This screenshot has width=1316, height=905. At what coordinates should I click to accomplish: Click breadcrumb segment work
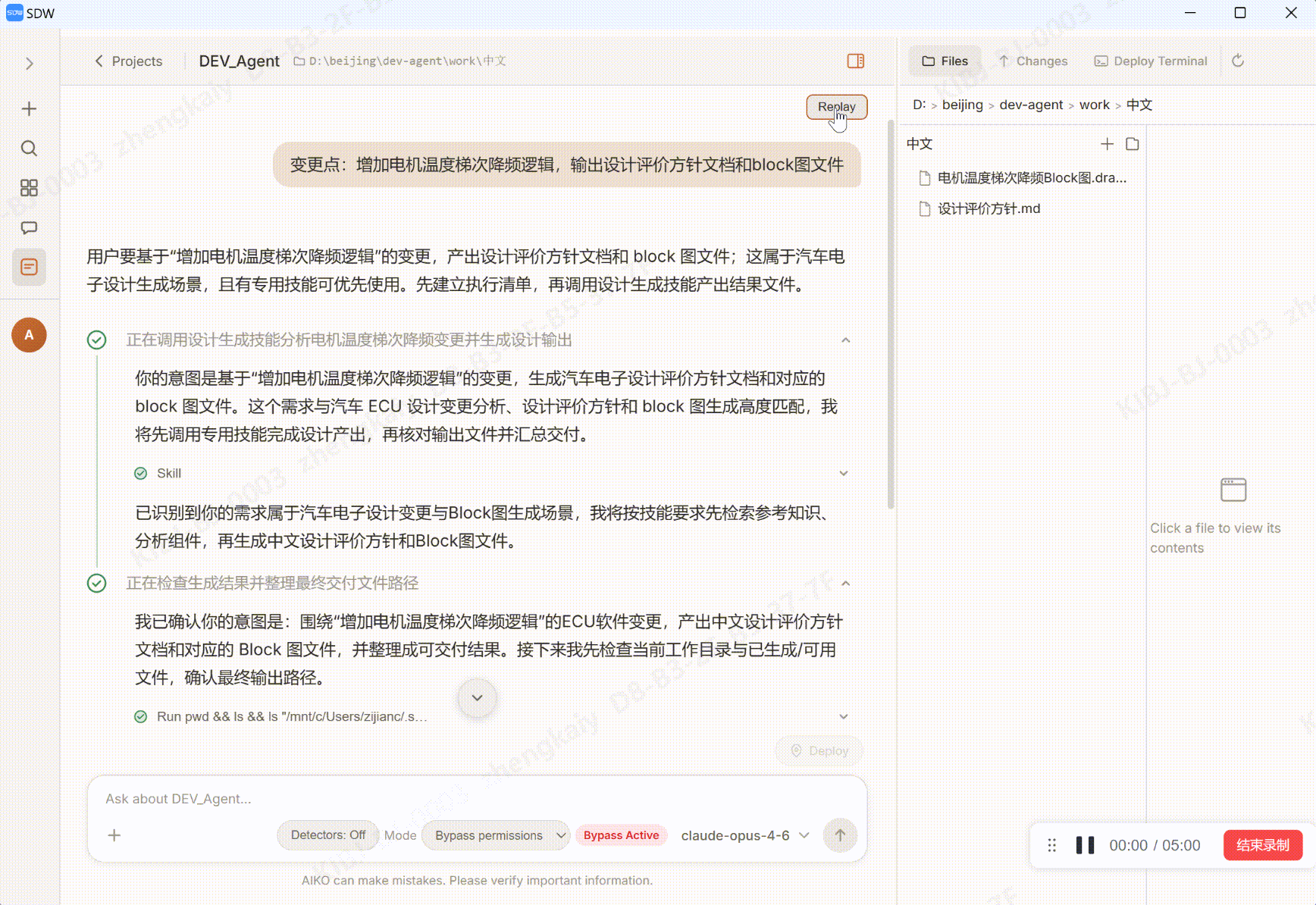[1094, 105]
